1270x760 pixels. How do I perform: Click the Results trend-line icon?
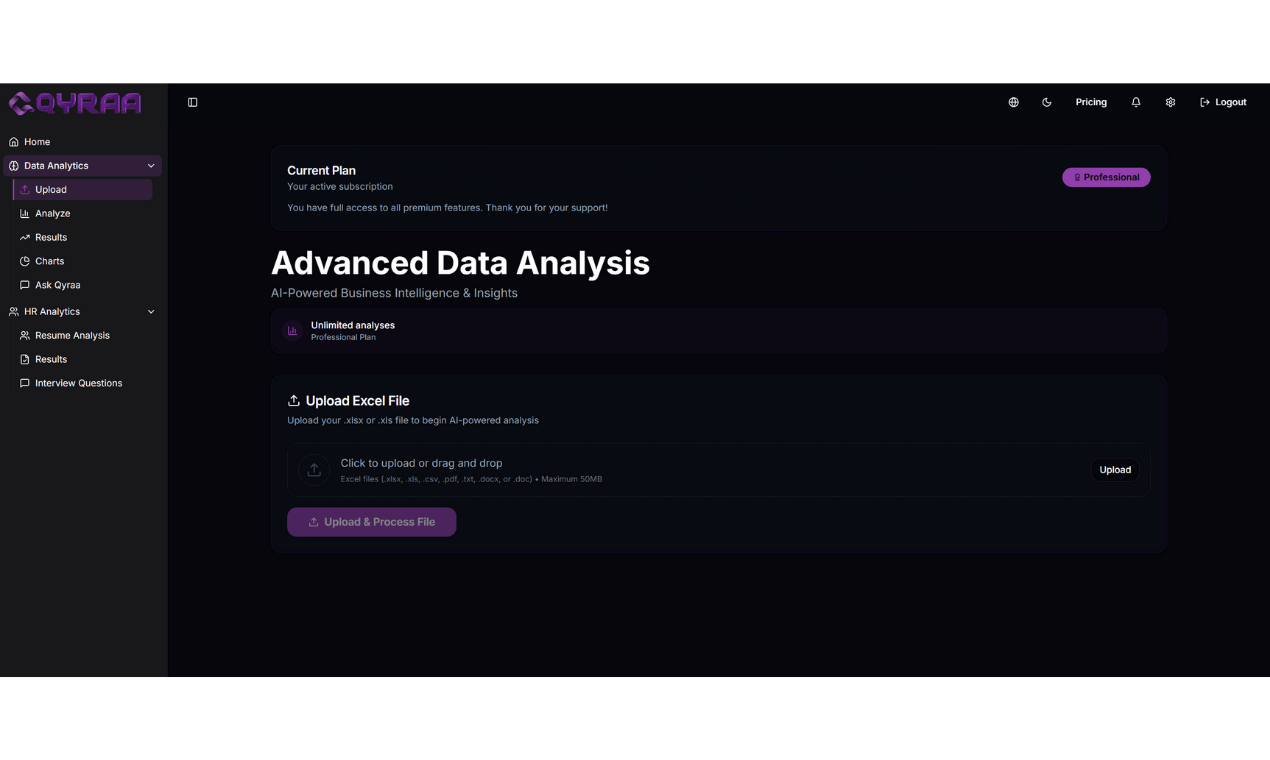(24, 237)
